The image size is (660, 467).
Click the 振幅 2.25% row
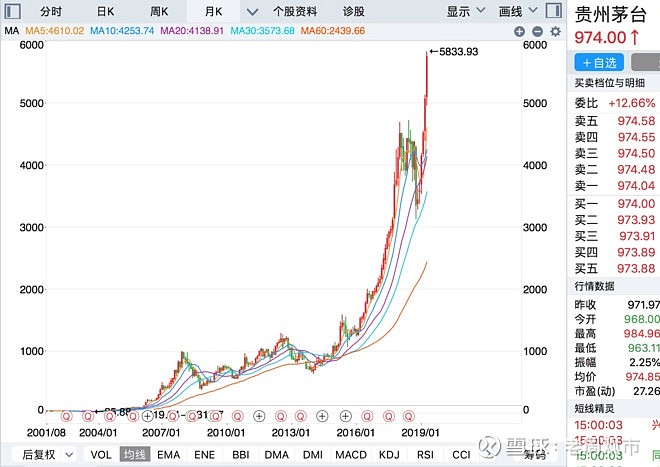point(617,362)
